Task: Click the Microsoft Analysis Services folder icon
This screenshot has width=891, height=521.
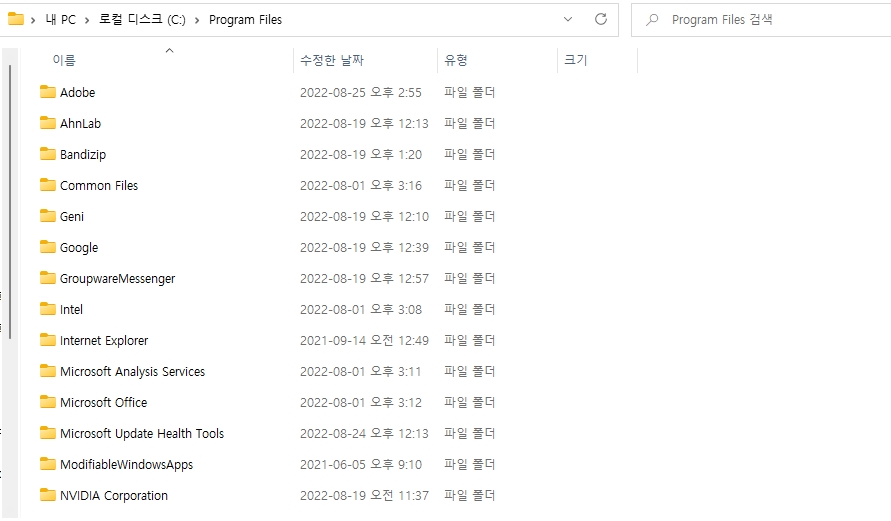Action: pos(48,370)
